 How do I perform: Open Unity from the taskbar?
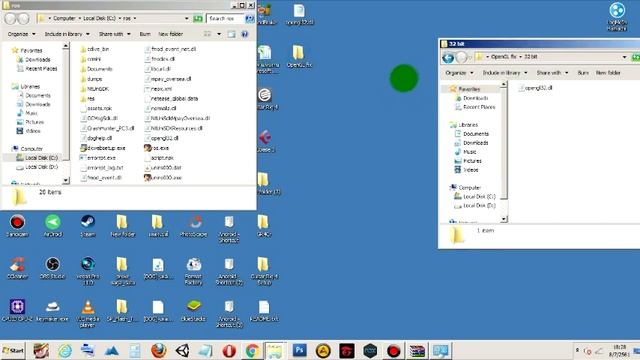tap(182, 351)
